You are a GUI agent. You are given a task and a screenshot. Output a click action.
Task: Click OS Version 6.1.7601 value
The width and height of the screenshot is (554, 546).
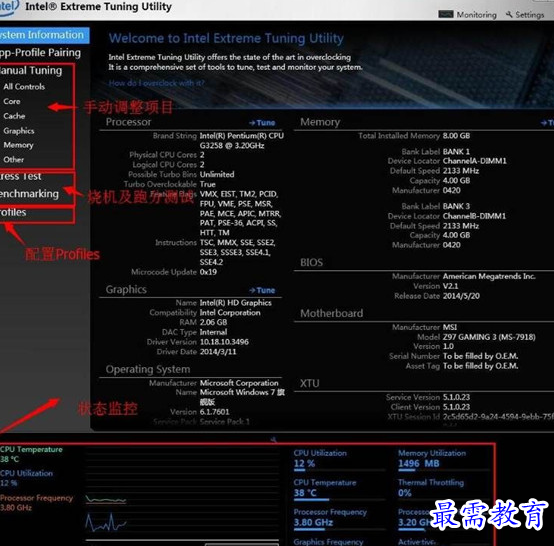pyautogui.click(x=214, y=412)
